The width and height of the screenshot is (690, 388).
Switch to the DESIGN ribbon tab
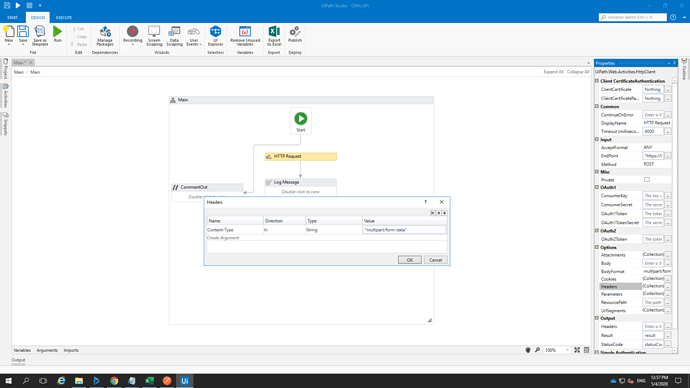pos(38,18)
